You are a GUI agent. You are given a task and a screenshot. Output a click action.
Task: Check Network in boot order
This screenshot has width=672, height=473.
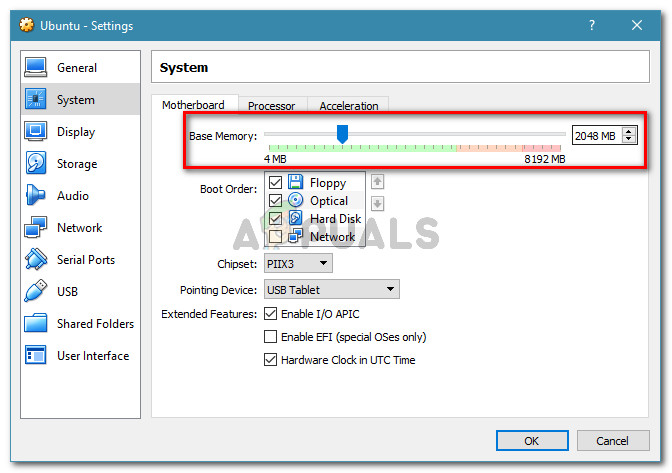[x=275, y=236]
